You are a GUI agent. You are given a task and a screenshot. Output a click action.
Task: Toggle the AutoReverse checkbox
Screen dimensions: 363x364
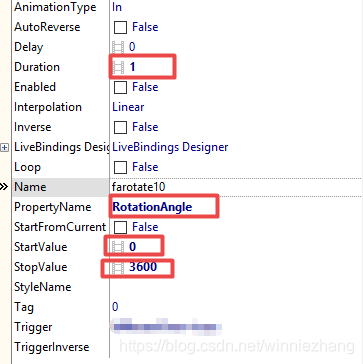120,27
